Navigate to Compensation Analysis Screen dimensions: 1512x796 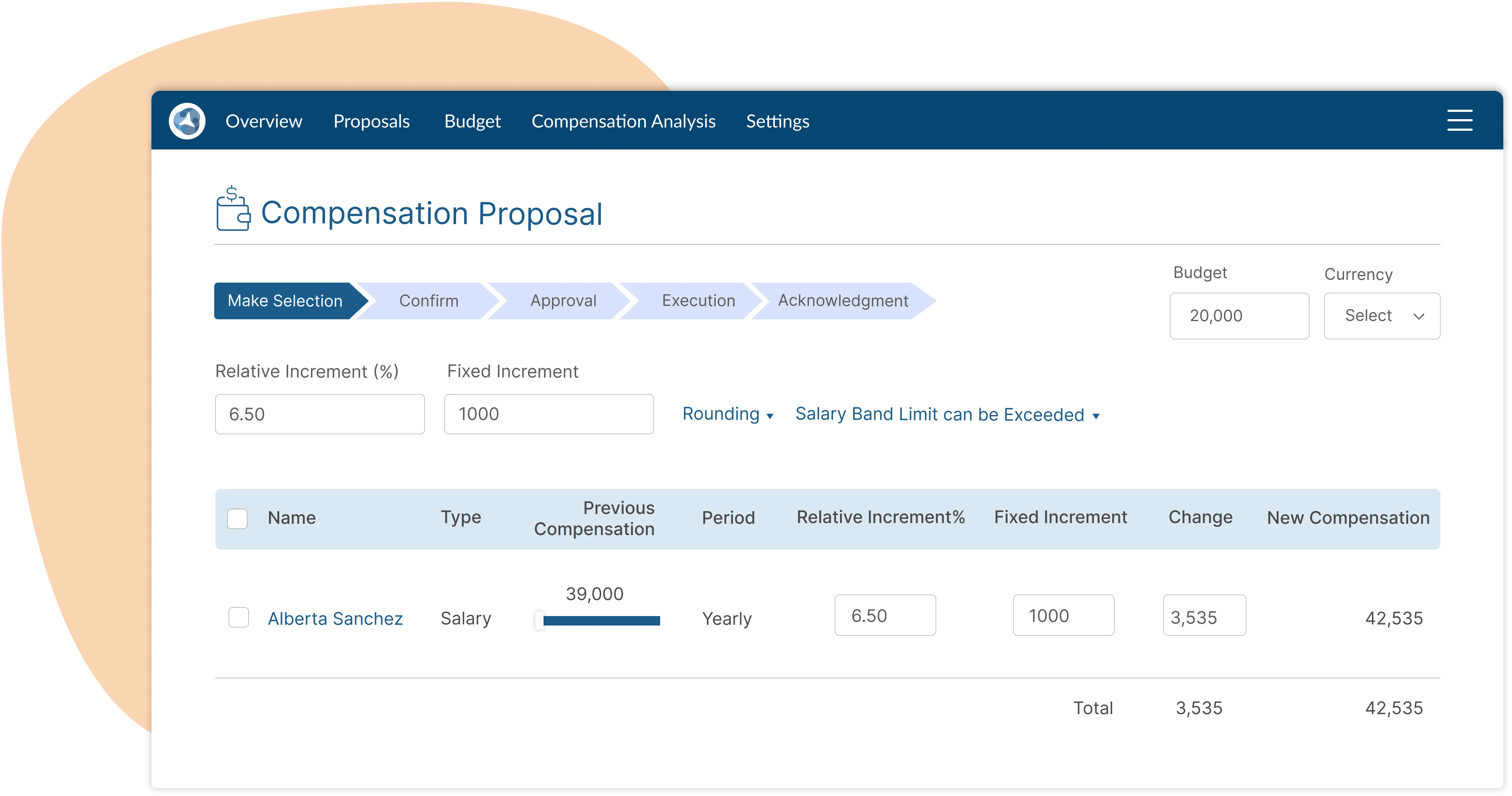tap(623, 121)
